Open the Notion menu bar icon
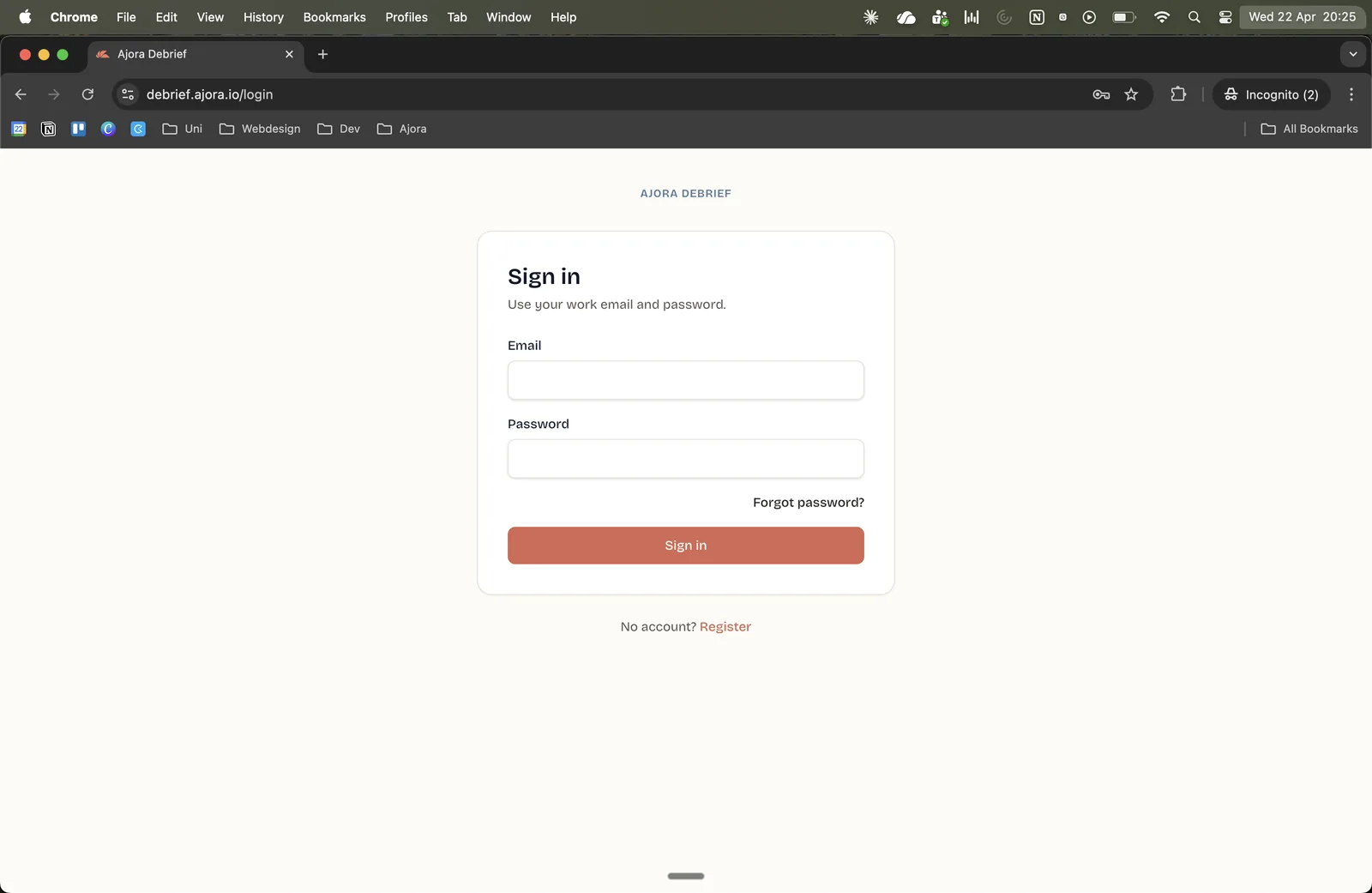 1037,17
